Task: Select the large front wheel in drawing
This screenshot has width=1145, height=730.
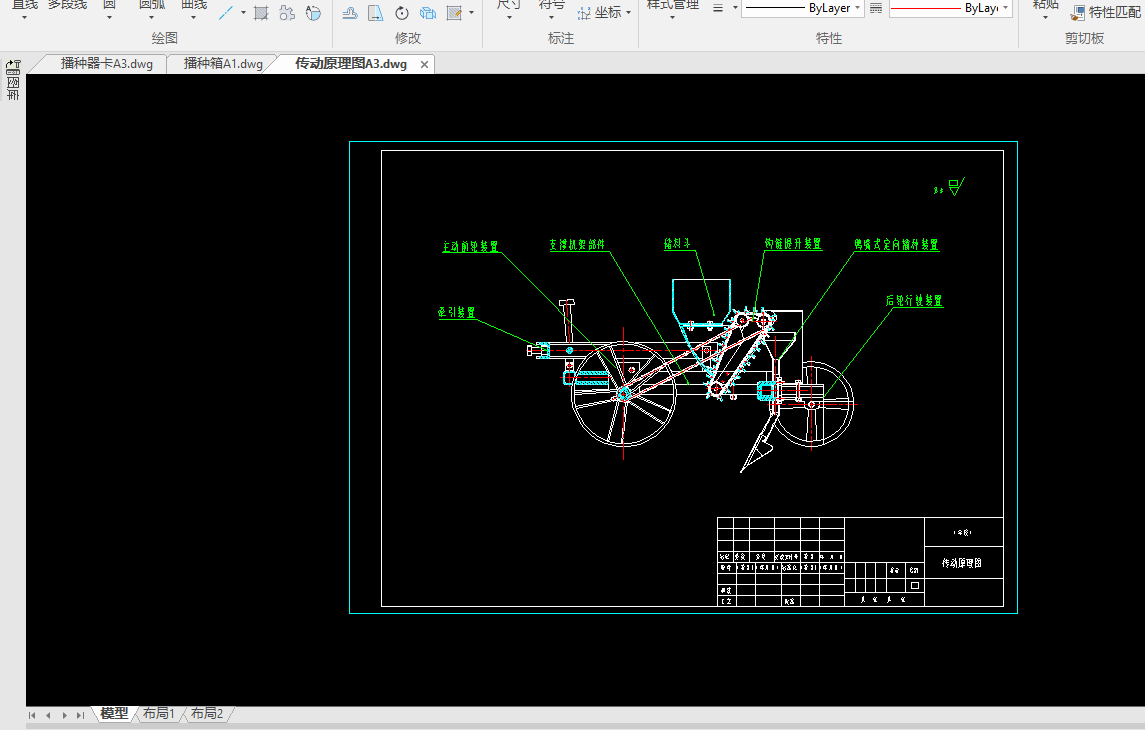Action: [x=624, y=394]
